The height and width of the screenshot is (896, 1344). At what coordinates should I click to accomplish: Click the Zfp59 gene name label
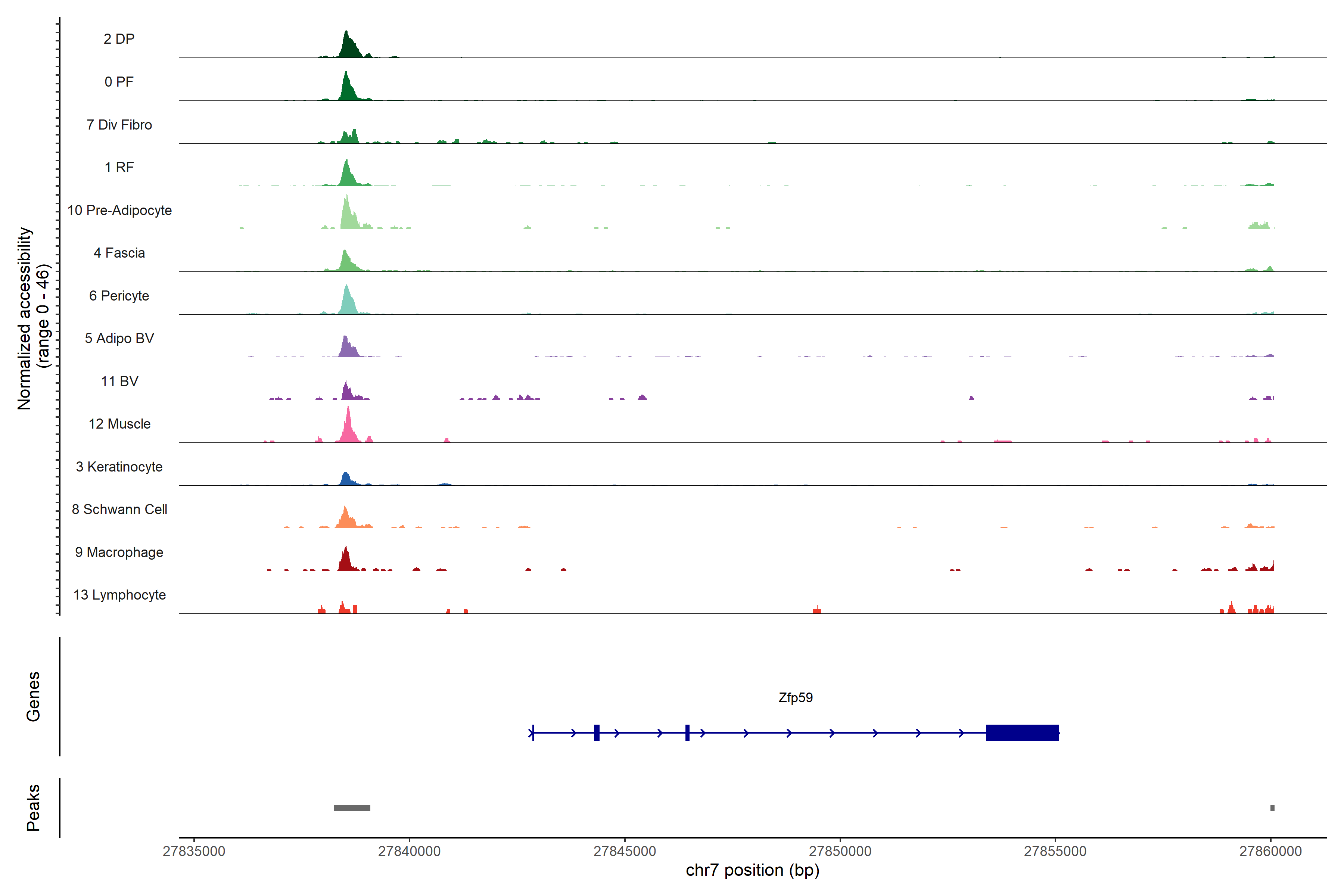click(x=796, y=698)
